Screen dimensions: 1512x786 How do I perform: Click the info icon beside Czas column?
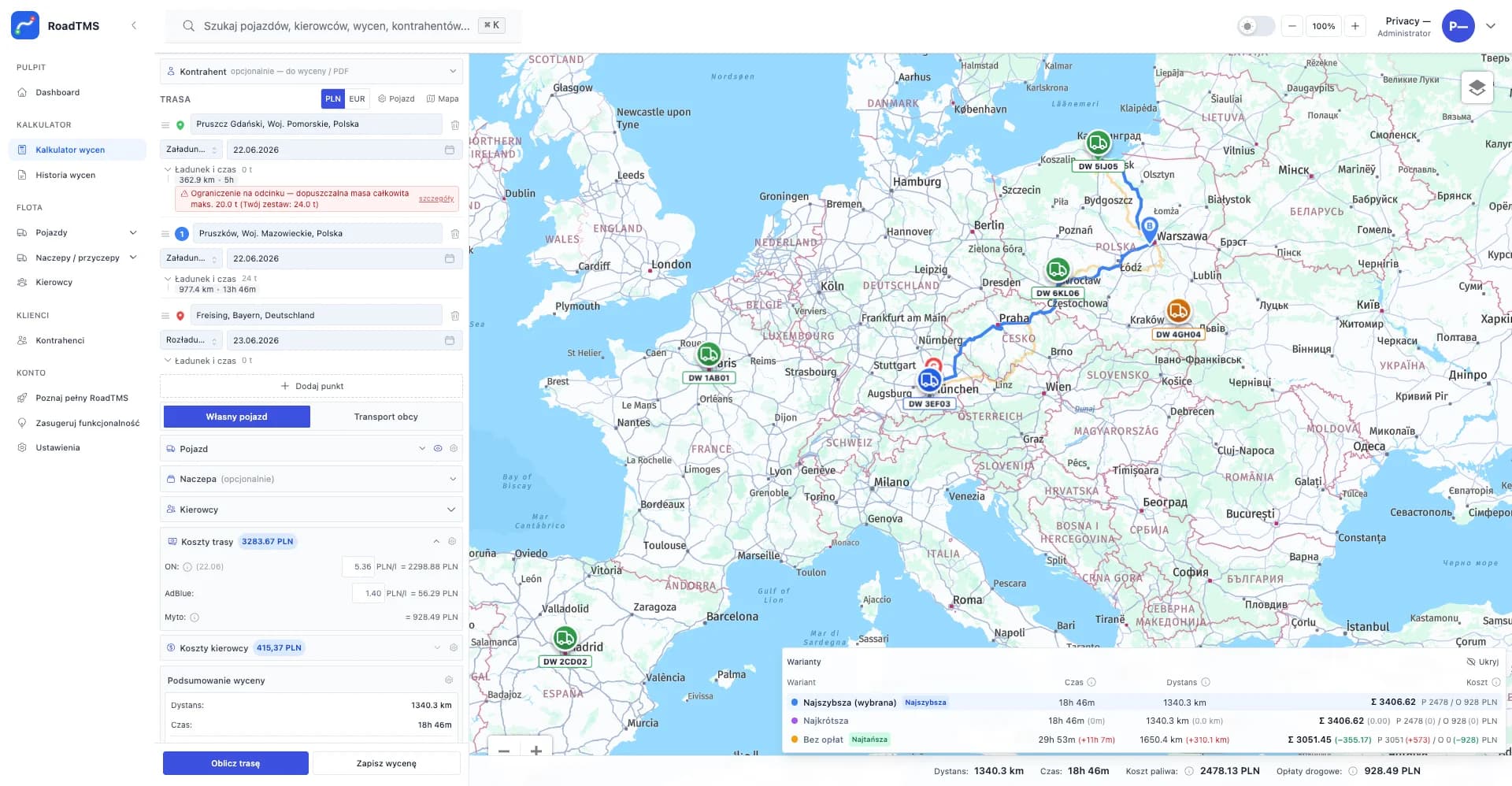(1091, 682)
